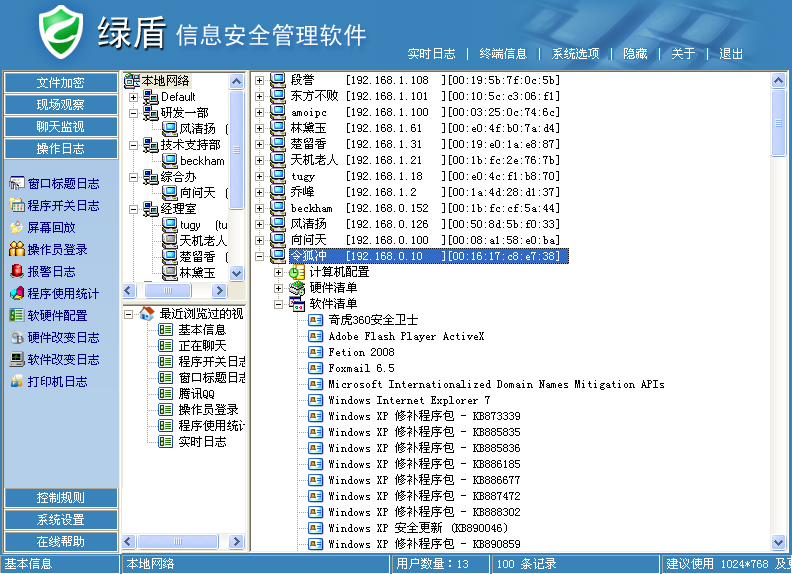
Task: Click the 计算机配置 node icon
Action: pos(297,272)
